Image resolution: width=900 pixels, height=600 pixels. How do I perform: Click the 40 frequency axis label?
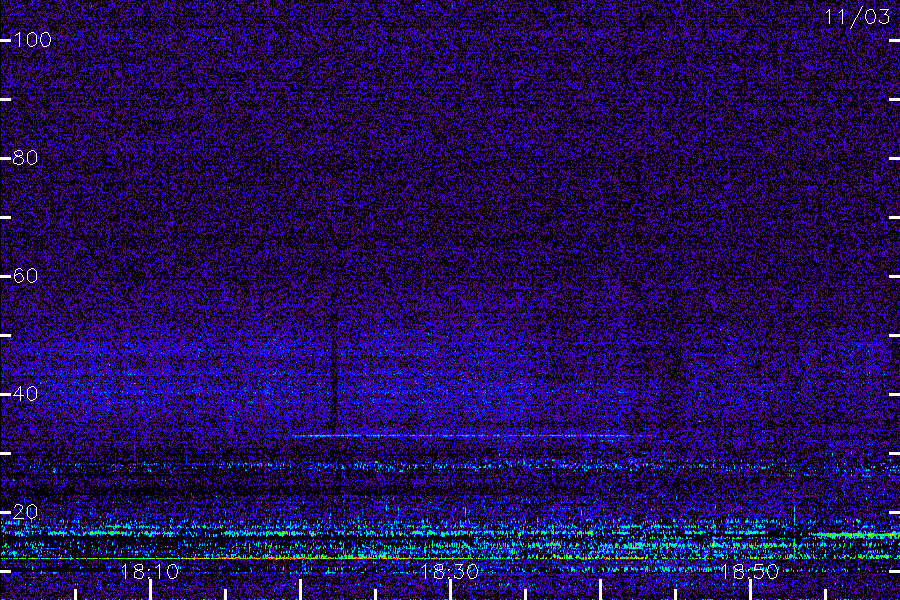click(x=25, y=394)
